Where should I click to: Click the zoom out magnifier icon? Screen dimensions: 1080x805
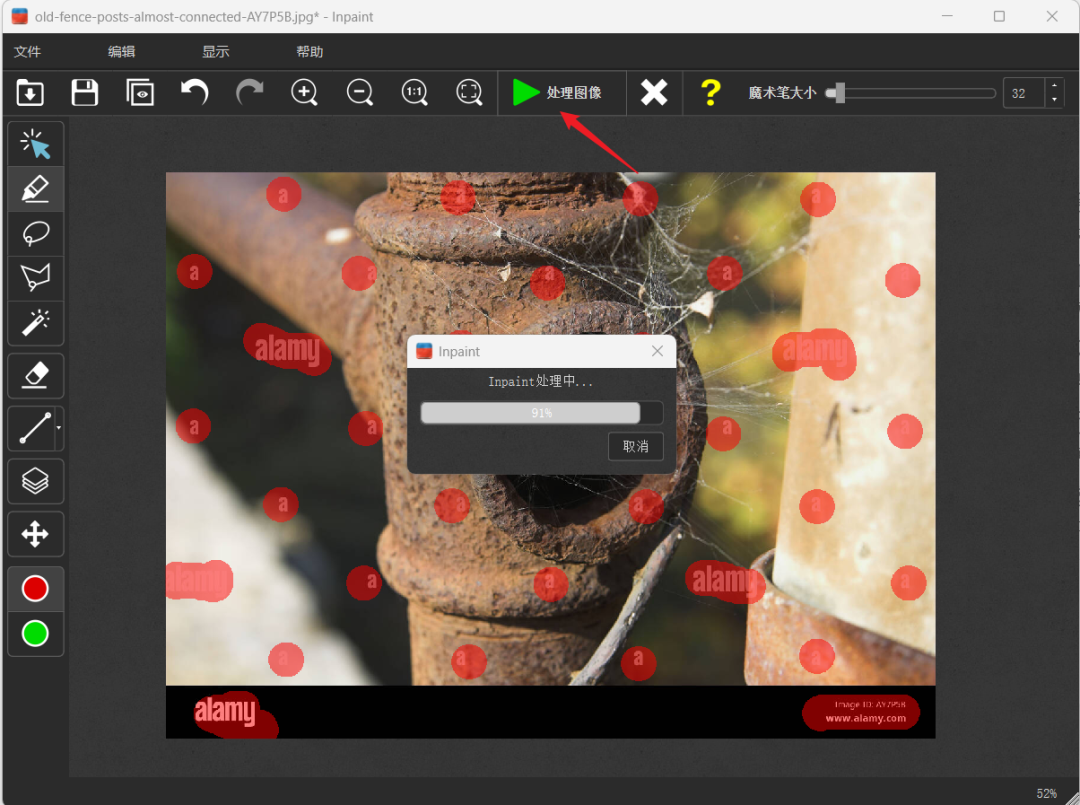tap(359, 93)
